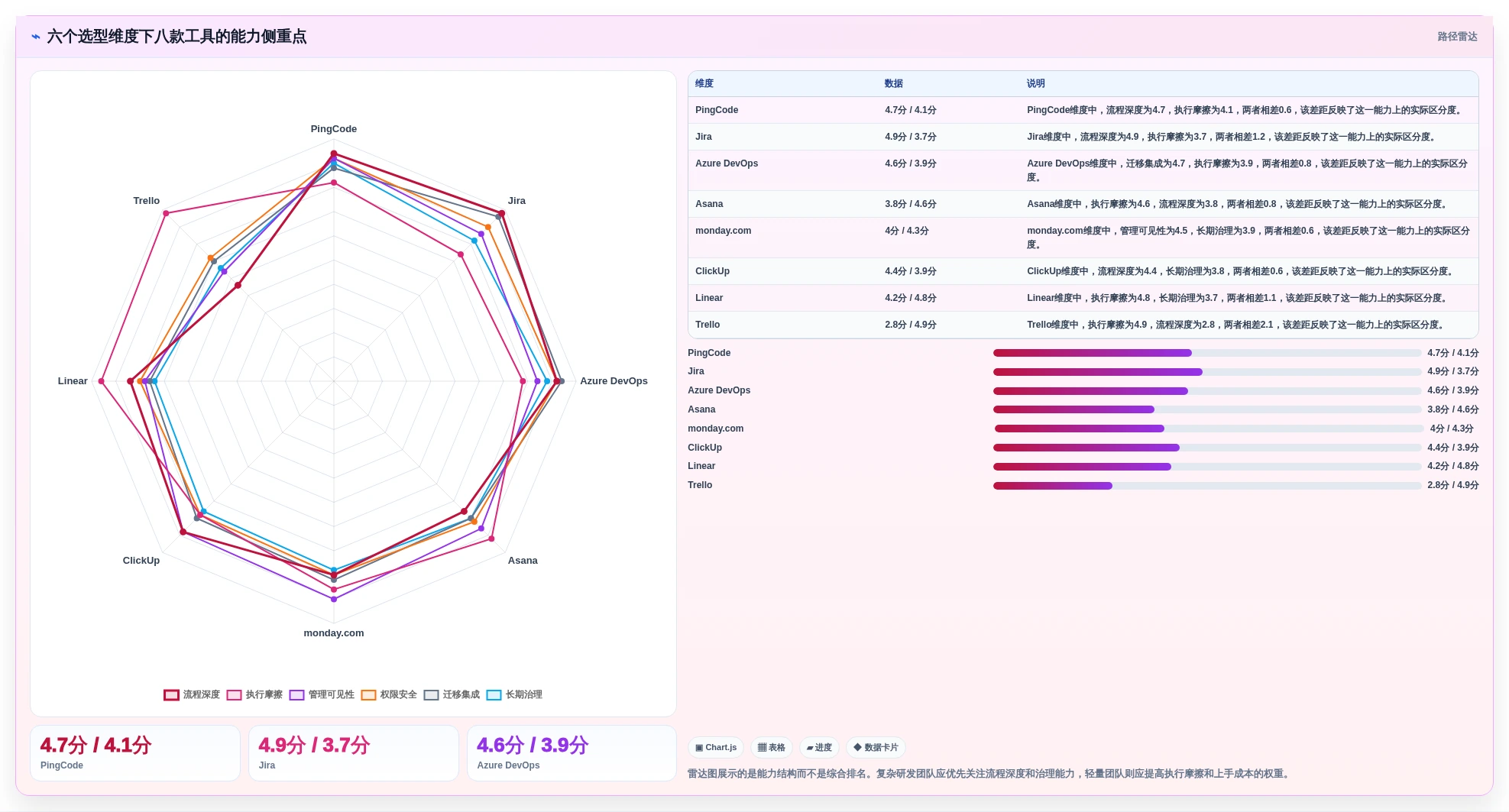Screen dimensions: 1509x812
Task: Toggle the 迁移集成 legend dataset
Action: (452, 694)
